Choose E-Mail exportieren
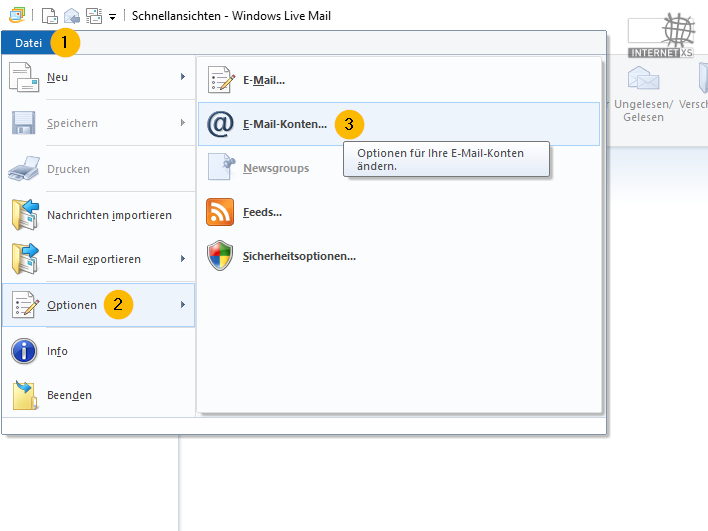The image size is (708, 531). pos(98,259)
